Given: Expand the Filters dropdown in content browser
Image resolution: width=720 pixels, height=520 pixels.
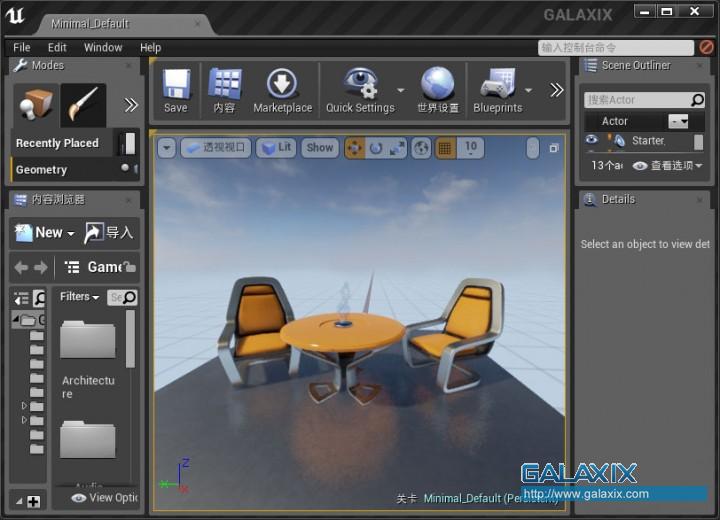Looking at the screenshot, I should point(79,297).
